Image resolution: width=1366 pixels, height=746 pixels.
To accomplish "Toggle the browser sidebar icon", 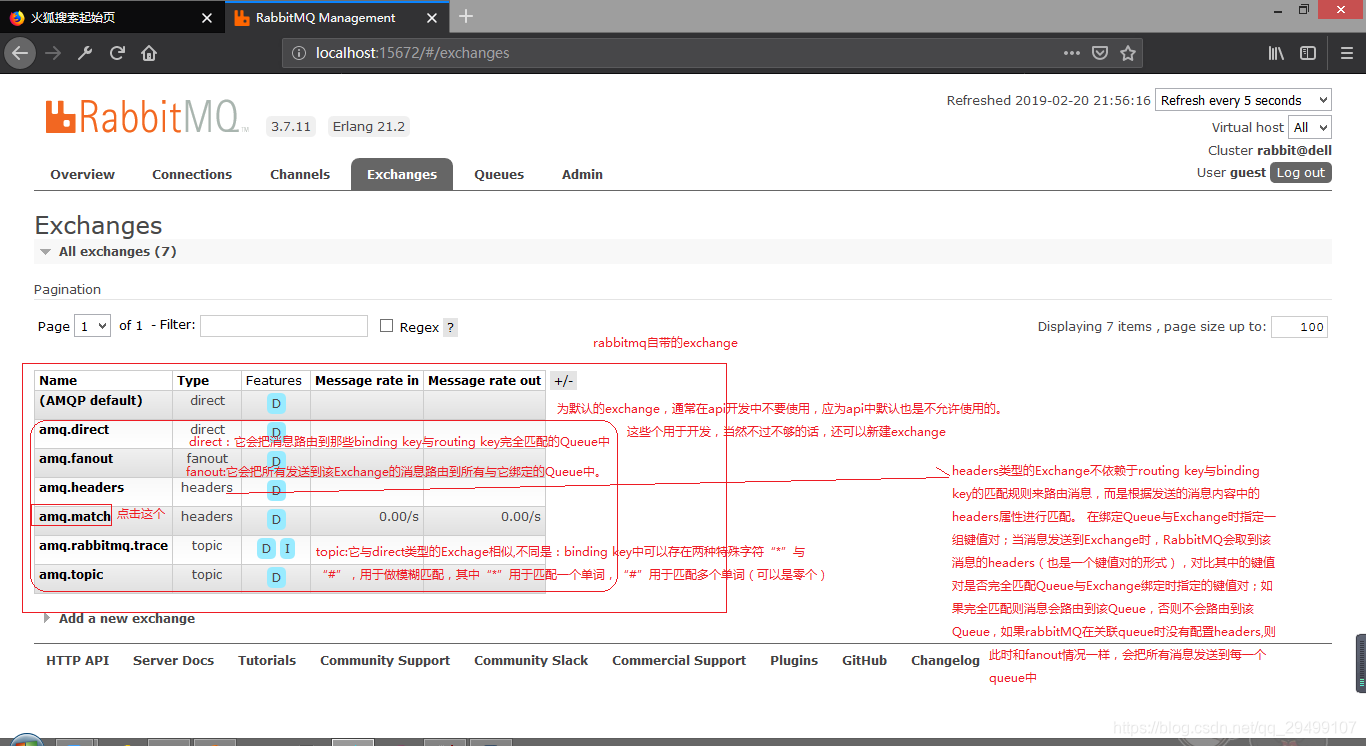I will [x=1307, y=53].
